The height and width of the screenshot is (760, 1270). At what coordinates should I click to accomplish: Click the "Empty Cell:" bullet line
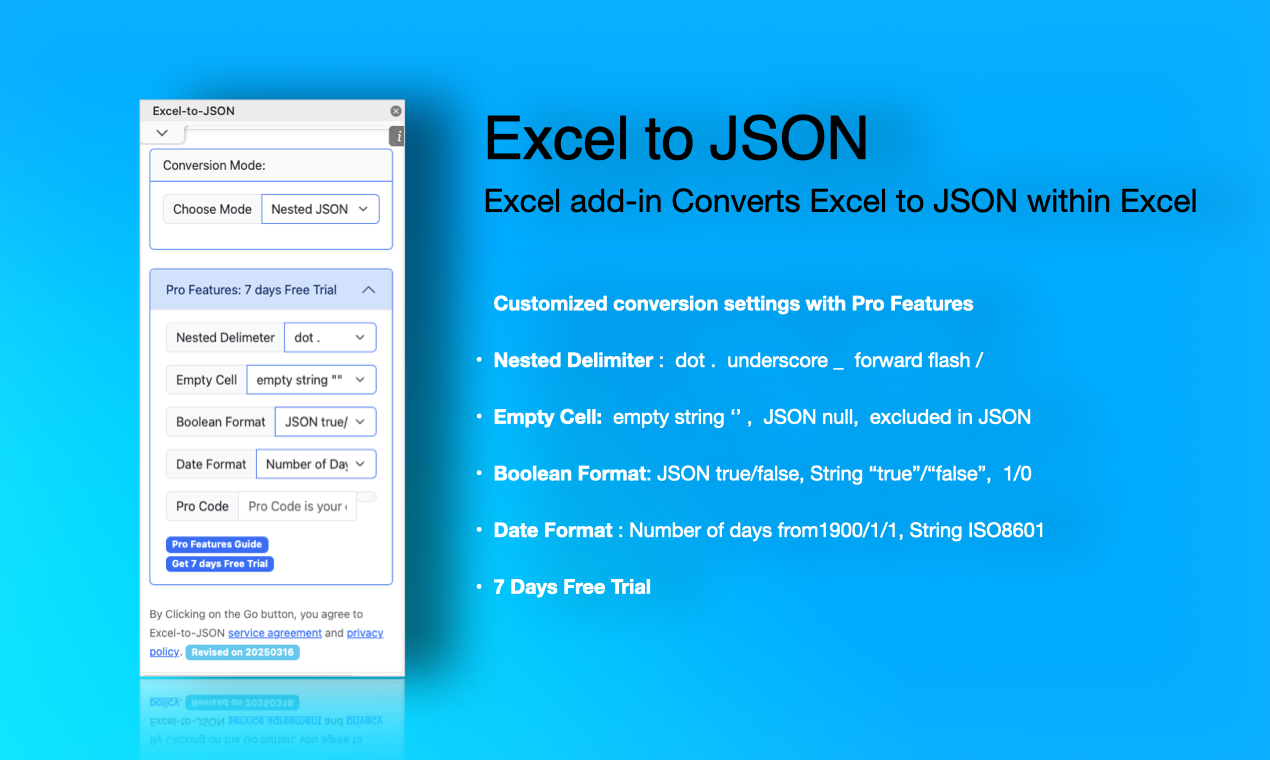pos(762,417)
